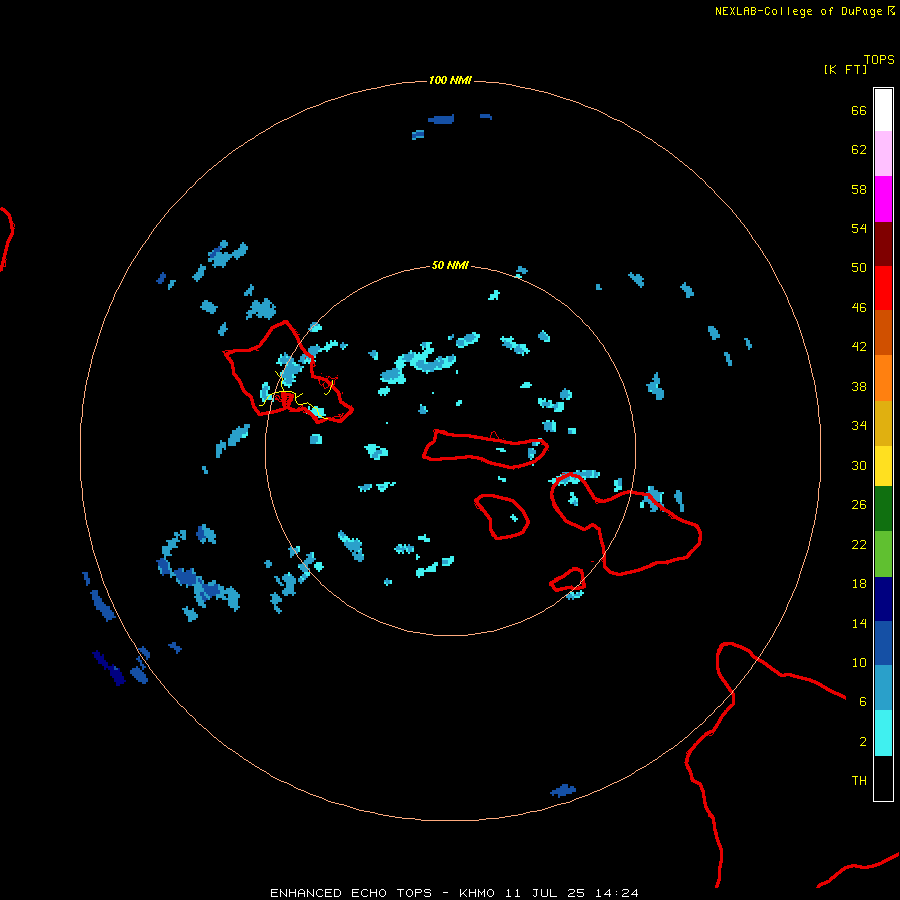Click the 'KHMO' radar site identifier
The width and height of the screenshot is (900, 900).
click(x=476, y=893)
